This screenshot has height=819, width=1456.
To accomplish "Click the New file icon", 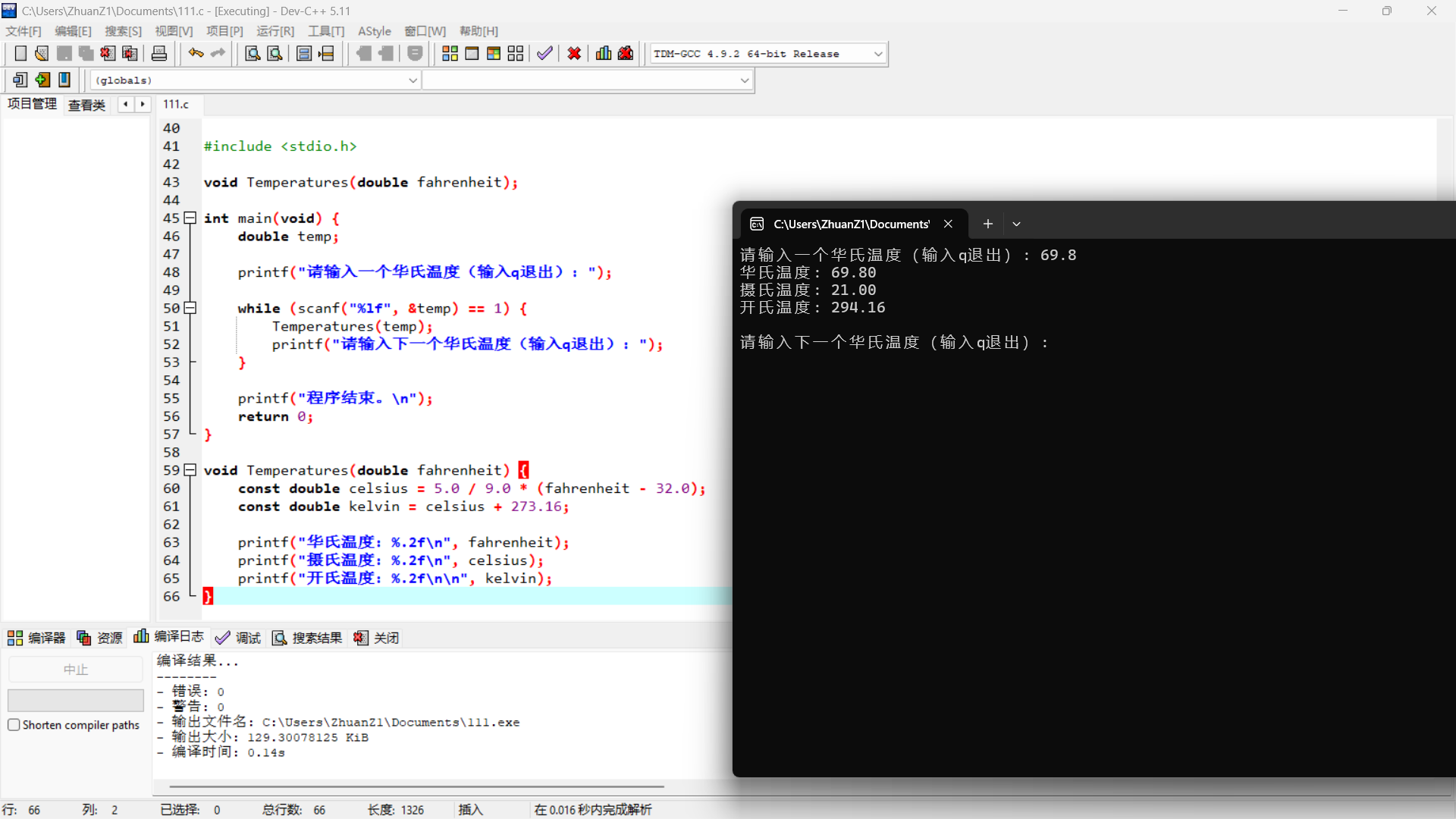I will pyautogui.click(x=20, y=54).
